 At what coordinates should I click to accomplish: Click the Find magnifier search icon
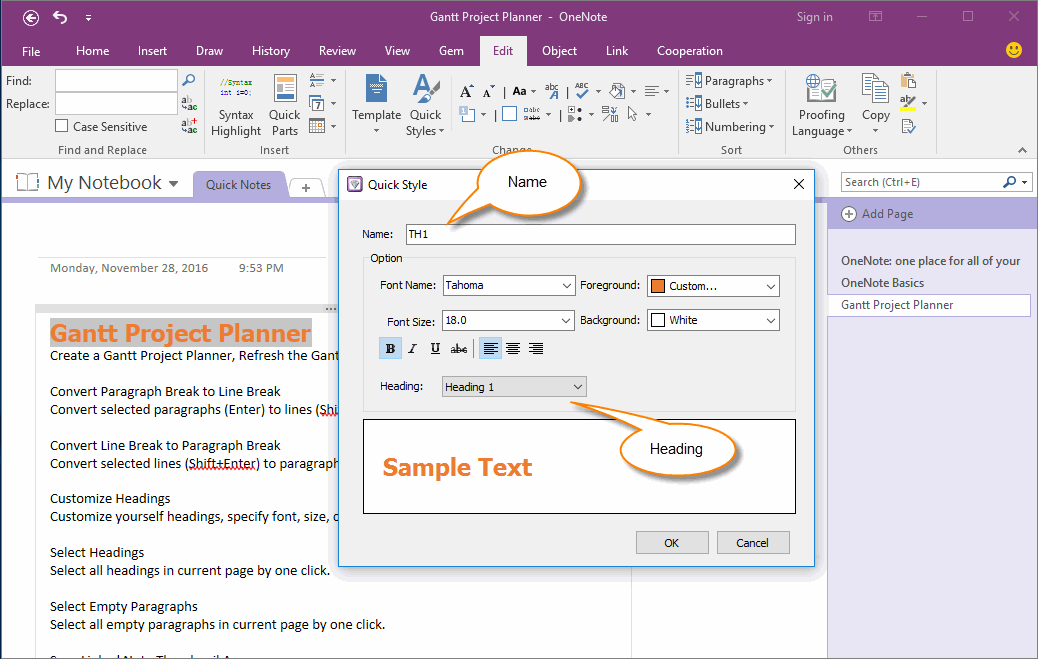pos(189,80)
